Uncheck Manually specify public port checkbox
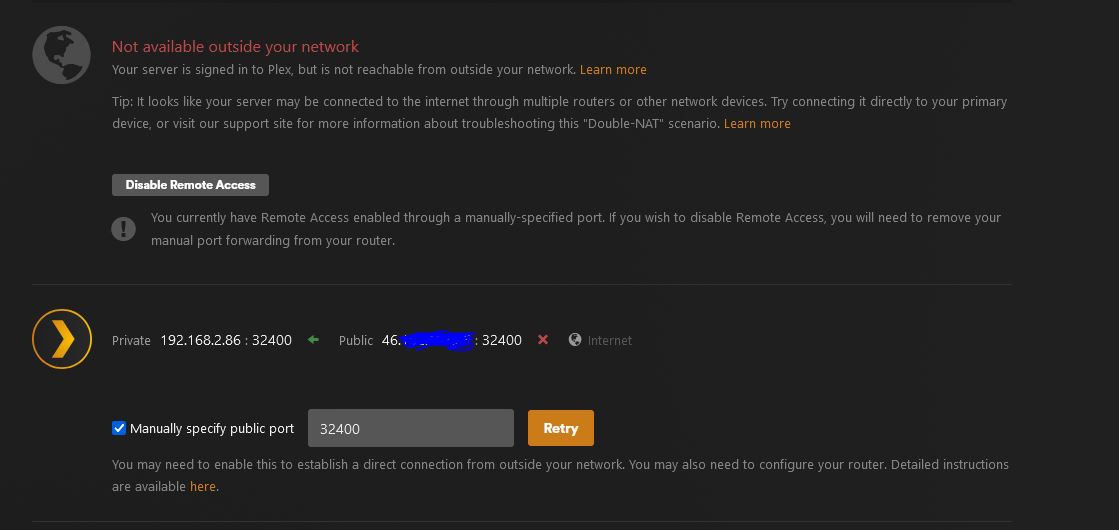This screenshot has height=530, width=1119. tap(119, 428)
